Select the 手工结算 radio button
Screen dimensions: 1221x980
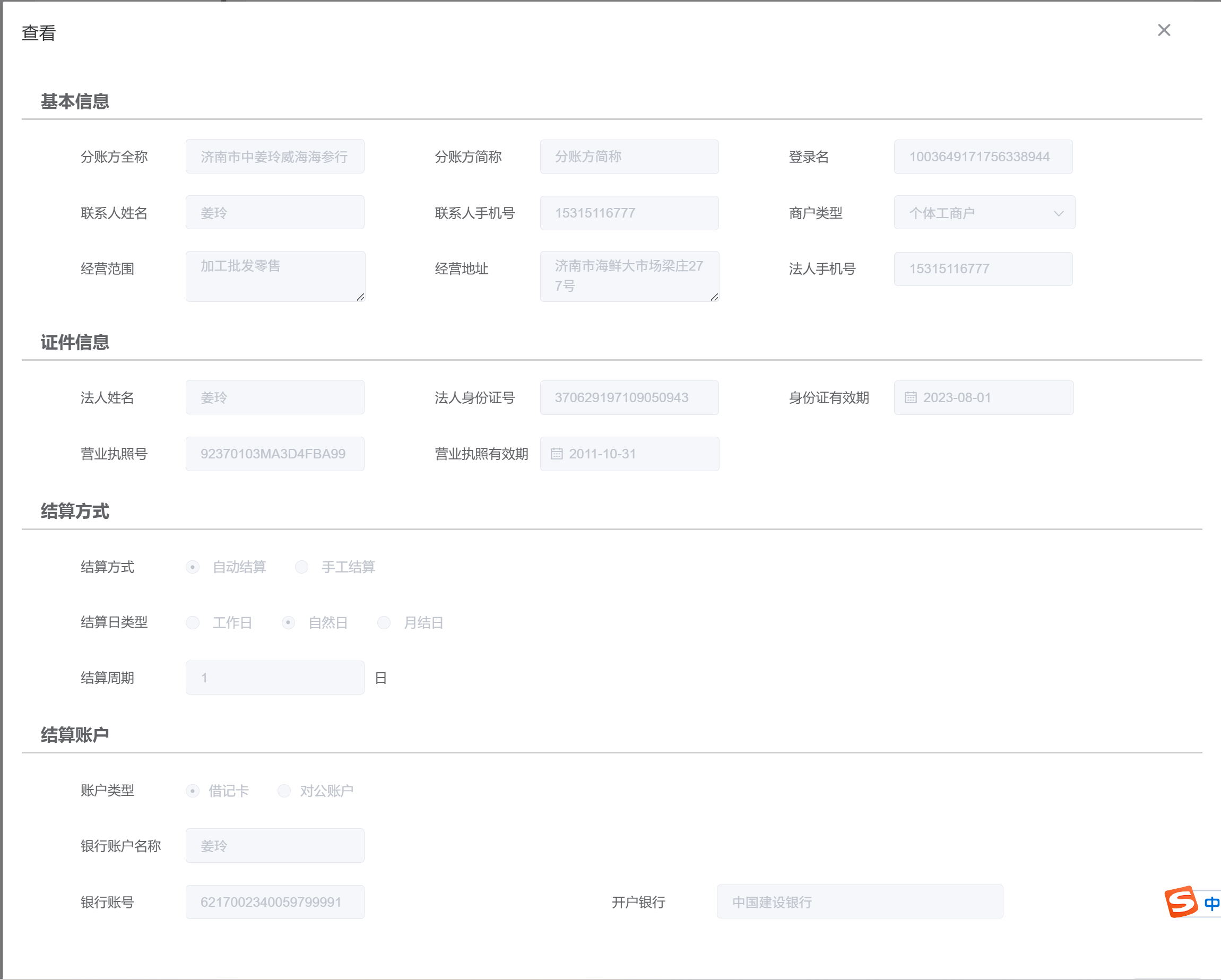(x=302, y=567)
